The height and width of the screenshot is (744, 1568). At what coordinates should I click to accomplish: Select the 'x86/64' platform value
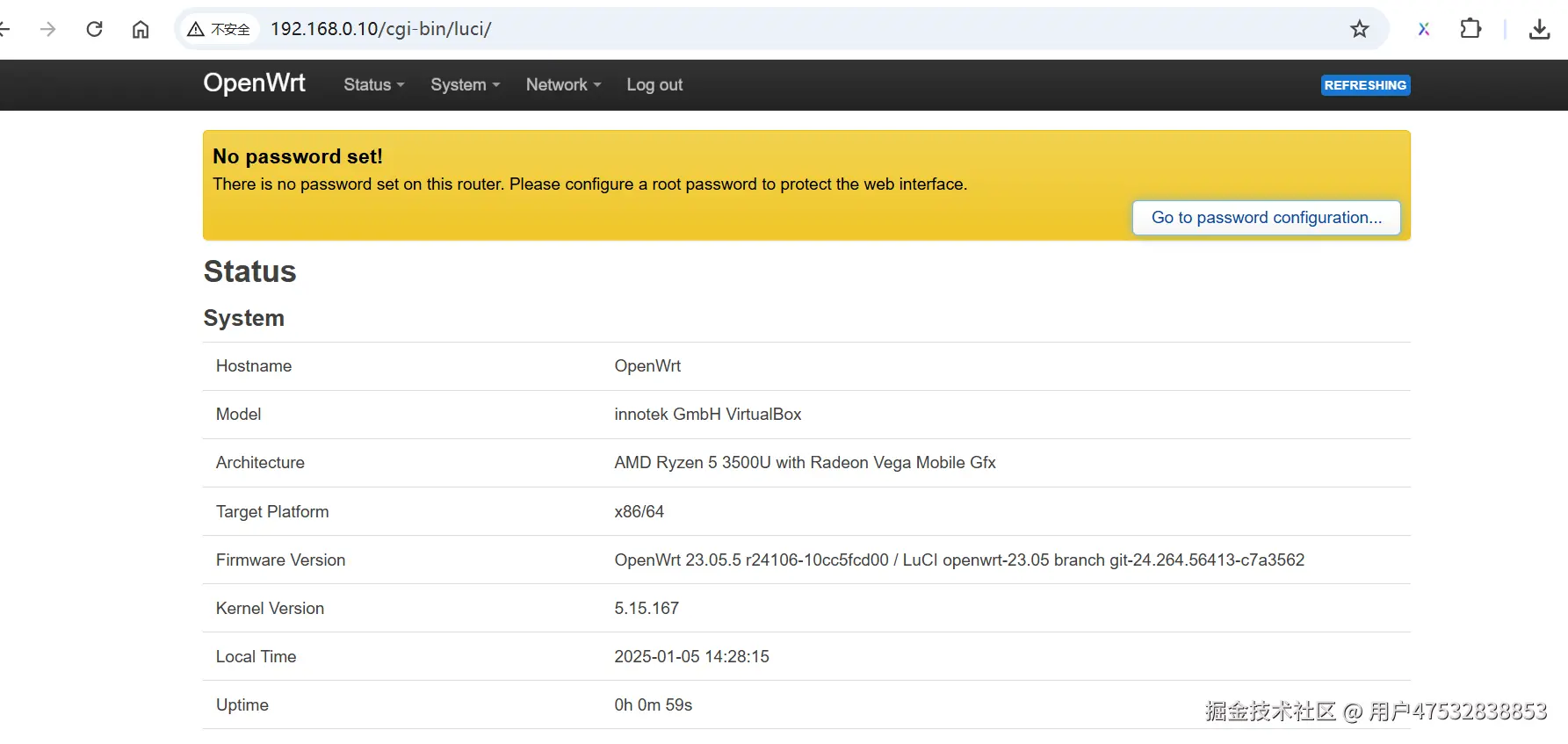coord(639,512)
